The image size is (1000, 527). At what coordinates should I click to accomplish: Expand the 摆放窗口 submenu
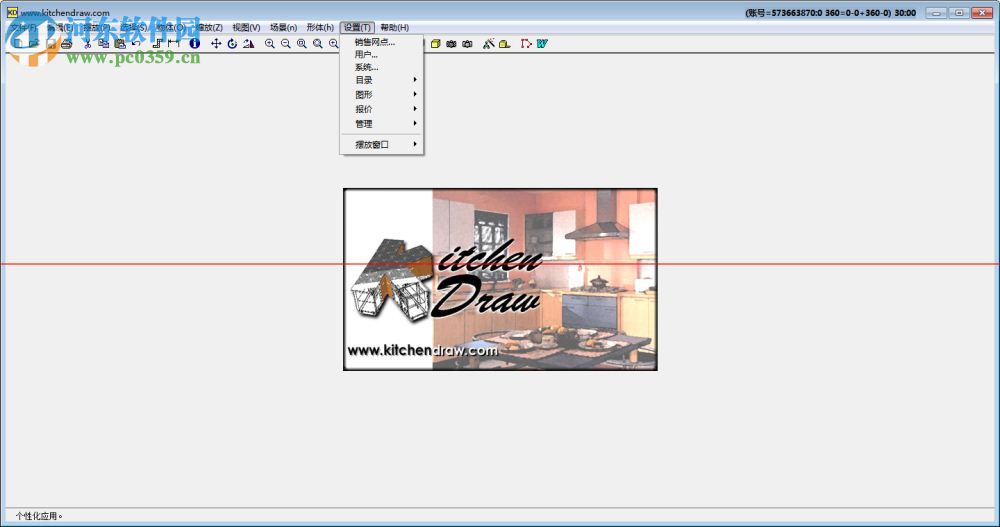[x=382, y=144]
